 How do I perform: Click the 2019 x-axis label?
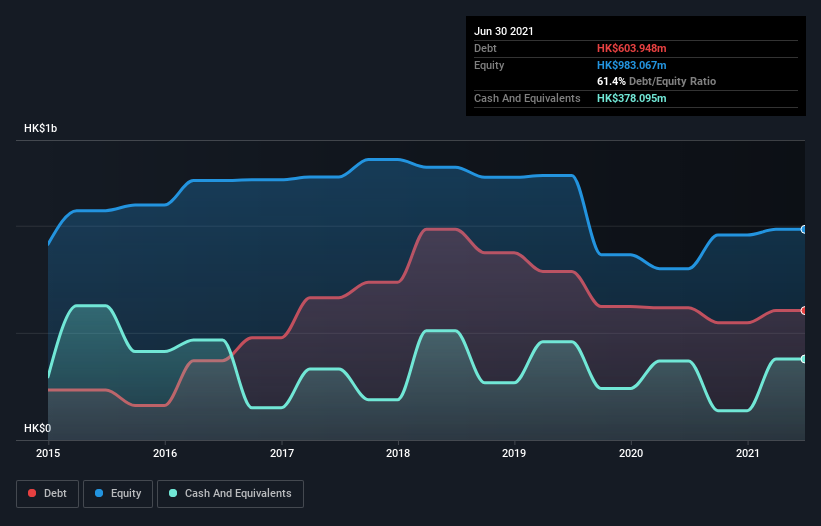514,453
